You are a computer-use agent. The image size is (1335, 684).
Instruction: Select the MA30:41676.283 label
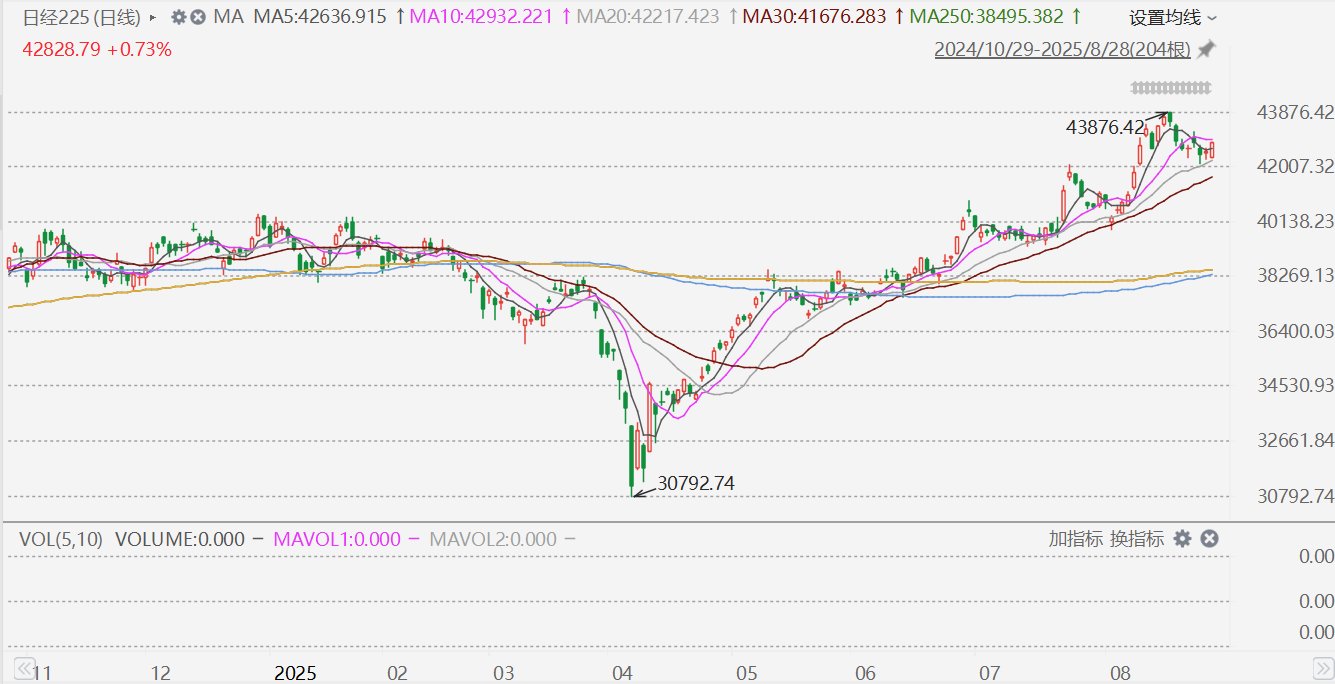(816, 17)
